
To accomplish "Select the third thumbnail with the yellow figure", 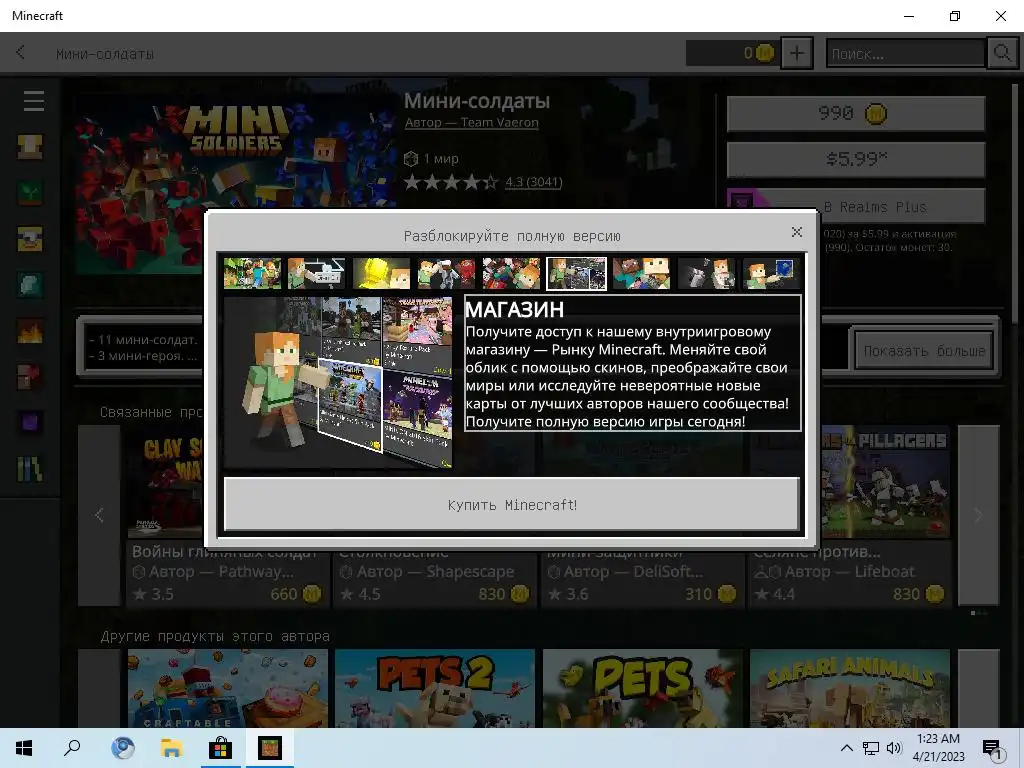I will coord(381,273).
